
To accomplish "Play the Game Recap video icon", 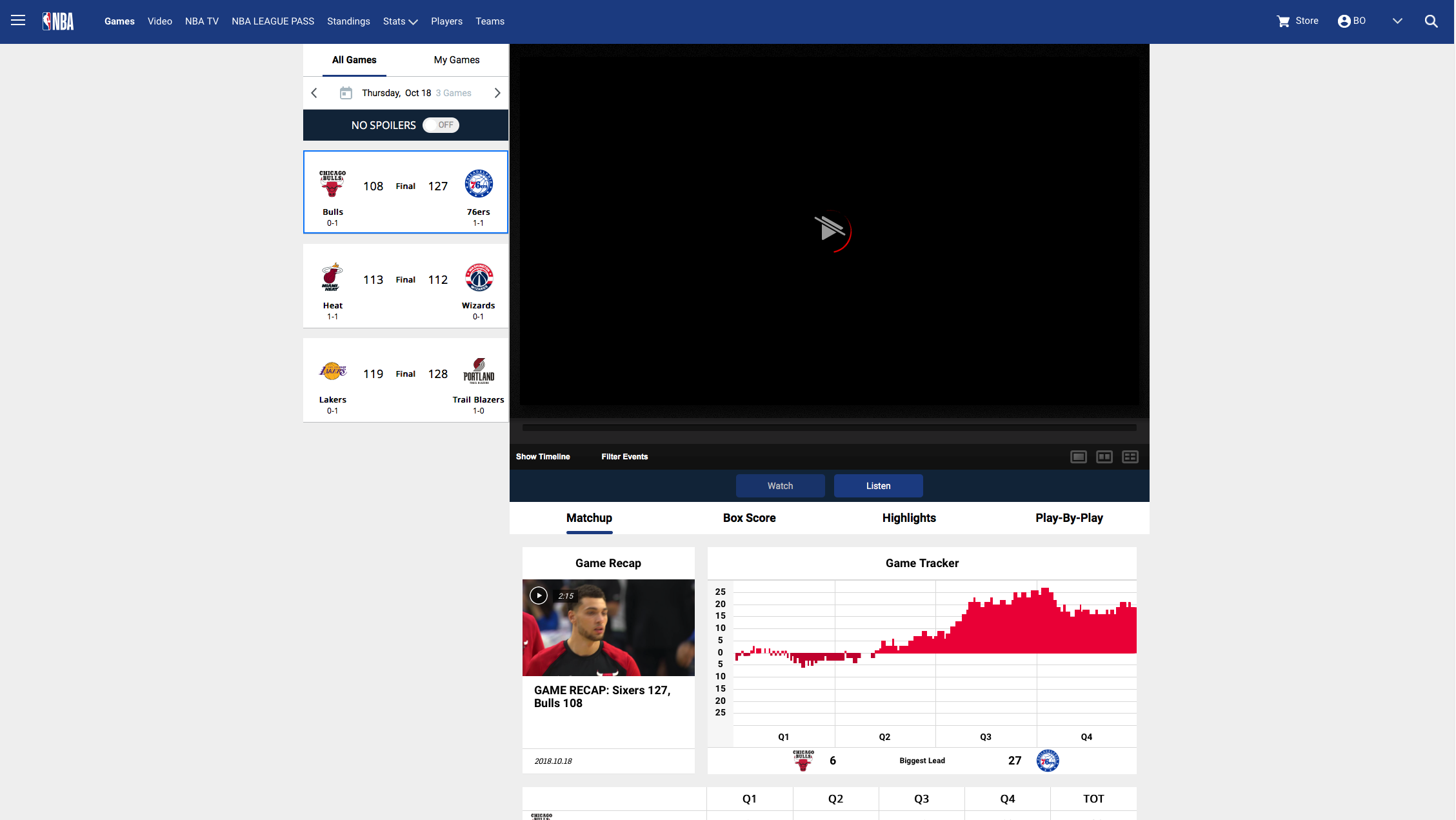I will tap(539, 595).
